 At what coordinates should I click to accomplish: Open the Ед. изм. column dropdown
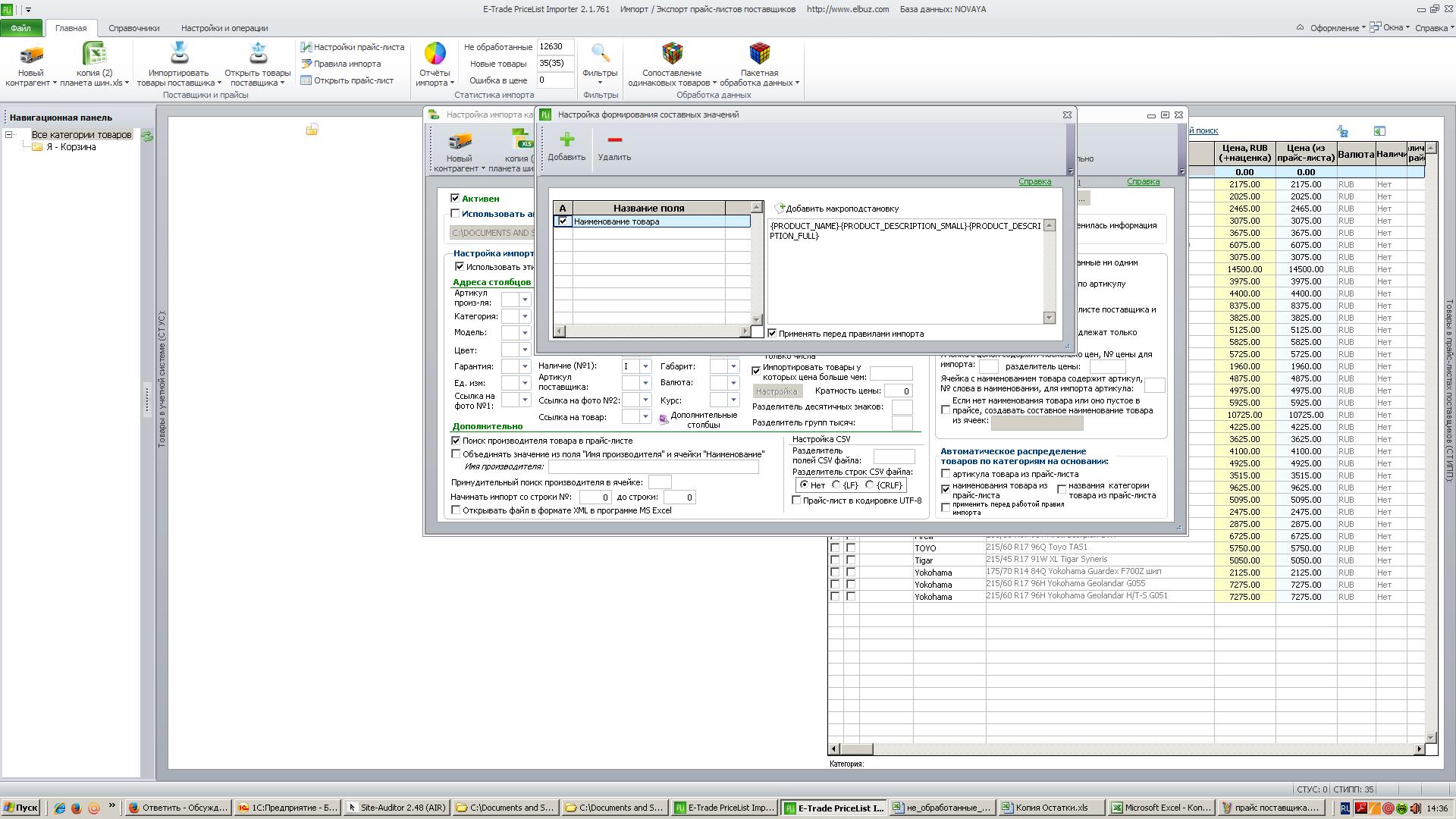click(x=524, y=383)
